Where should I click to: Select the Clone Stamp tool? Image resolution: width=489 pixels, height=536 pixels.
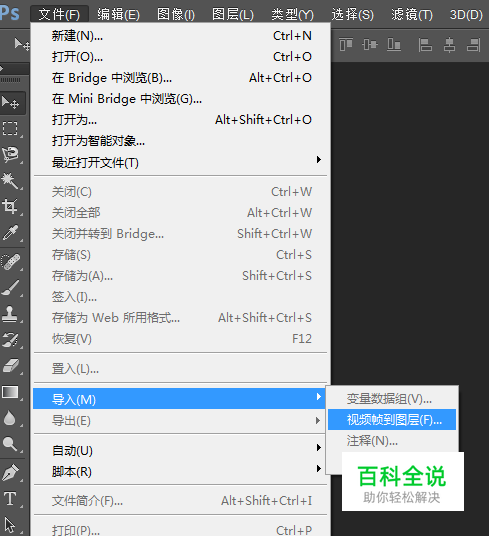point(10,314)
